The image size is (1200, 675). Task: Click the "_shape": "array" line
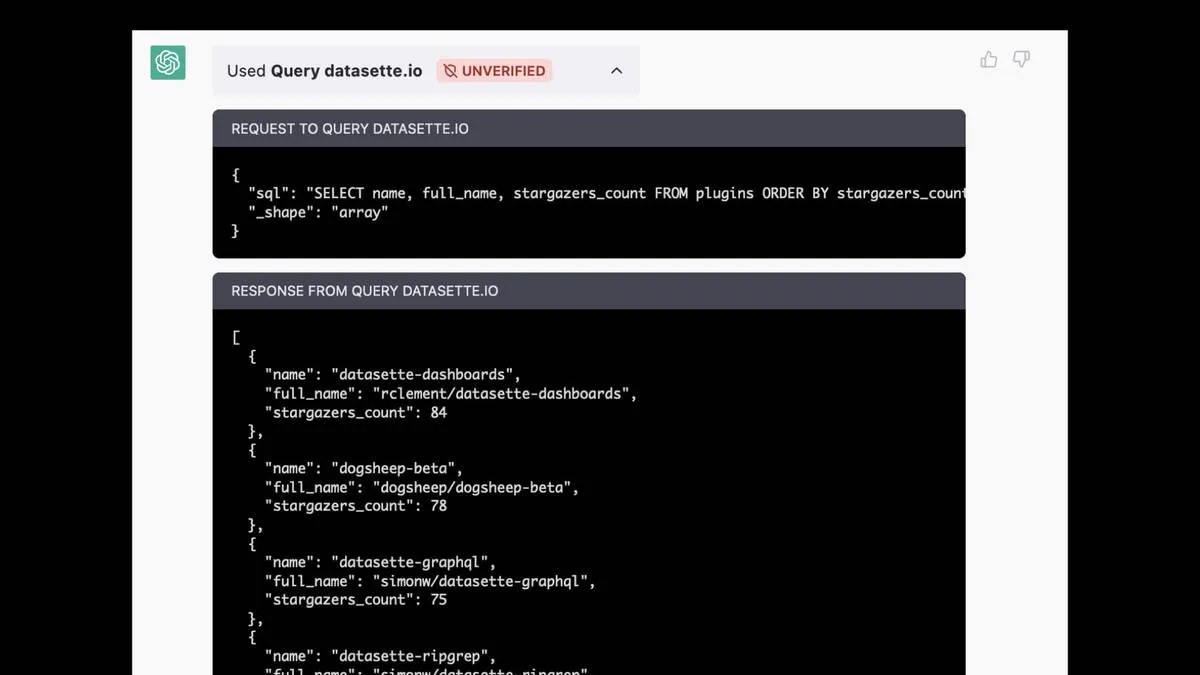pyautogui.click(x=318, y=212)
